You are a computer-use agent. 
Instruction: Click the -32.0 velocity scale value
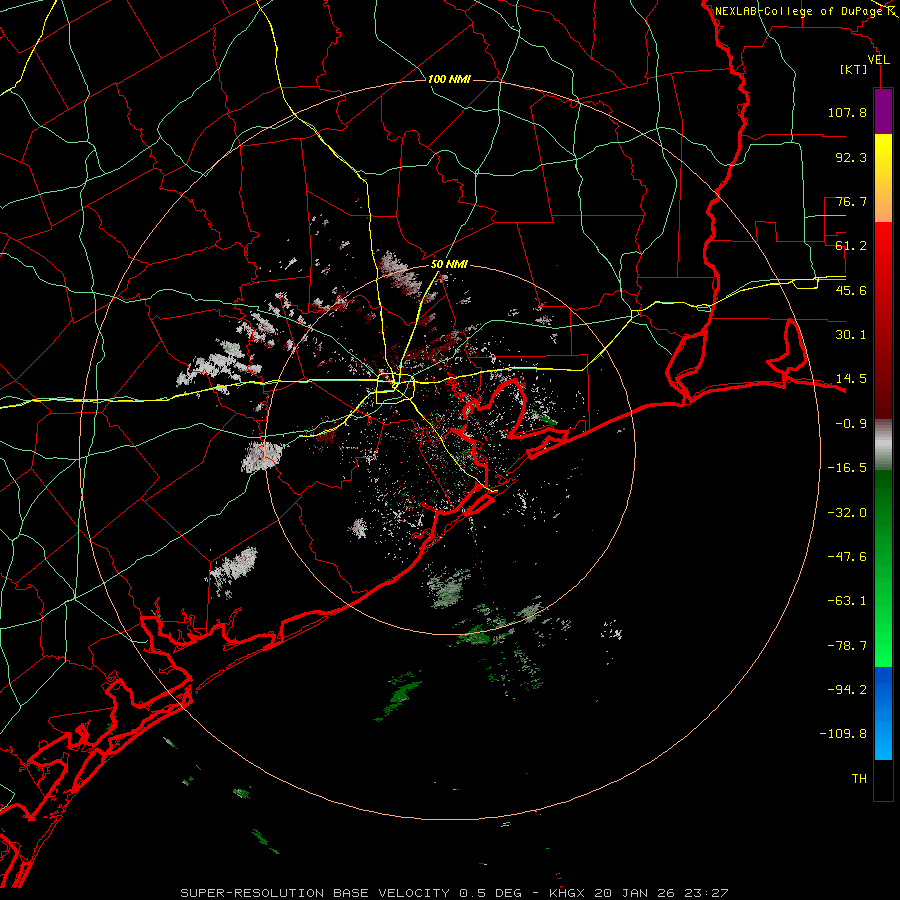click(847, 513)
